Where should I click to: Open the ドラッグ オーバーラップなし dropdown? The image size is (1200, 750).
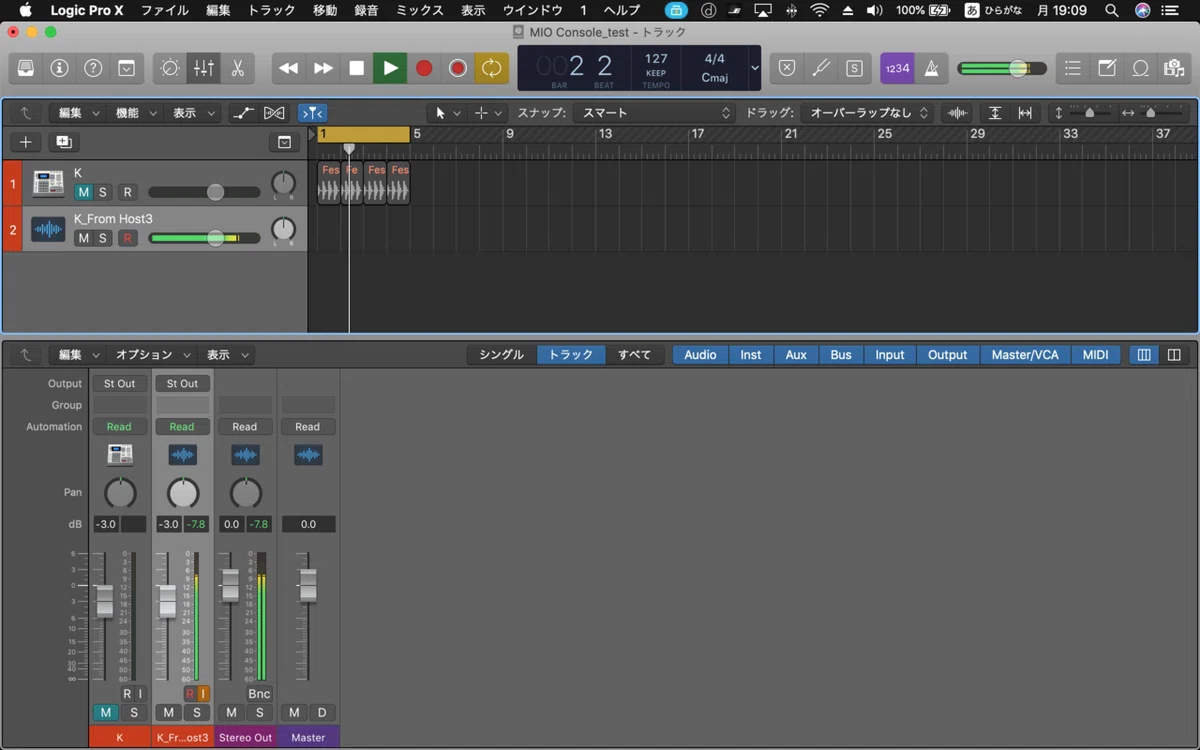click(x=868, y=113)
